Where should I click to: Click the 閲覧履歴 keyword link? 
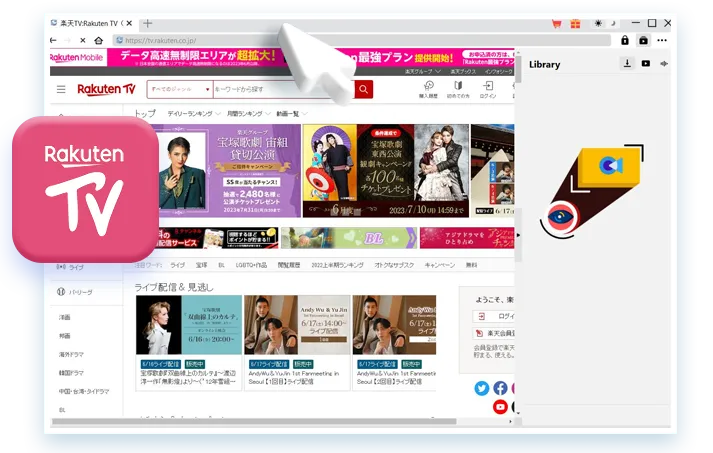289,265
